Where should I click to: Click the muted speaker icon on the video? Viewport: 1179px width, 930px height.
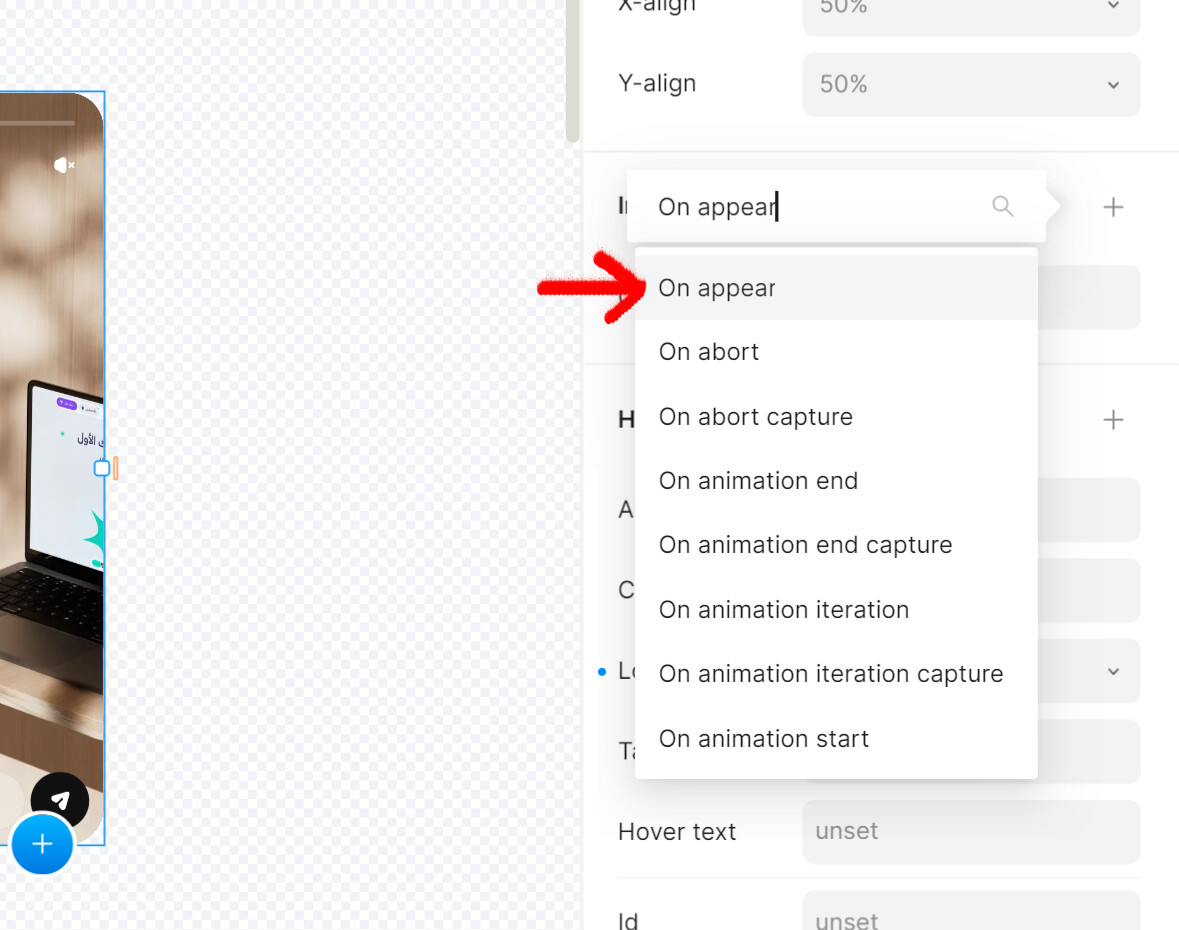point(64,165)
